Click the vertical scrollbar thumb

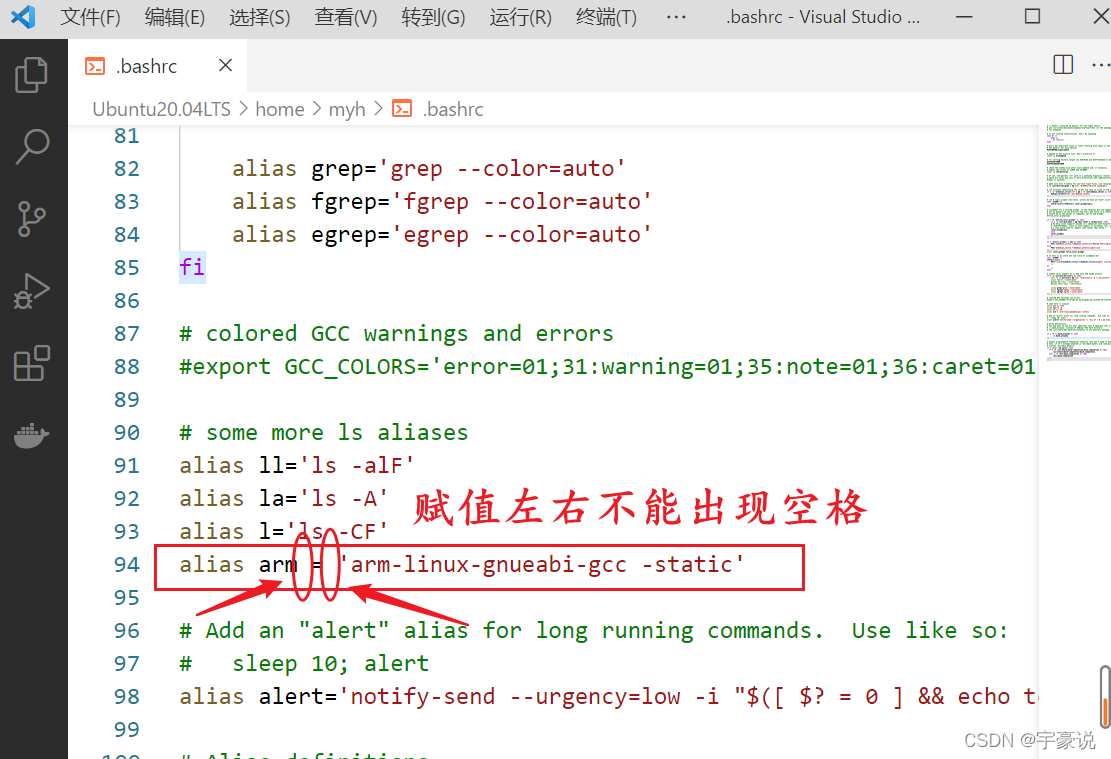(x=1105, y=697)
